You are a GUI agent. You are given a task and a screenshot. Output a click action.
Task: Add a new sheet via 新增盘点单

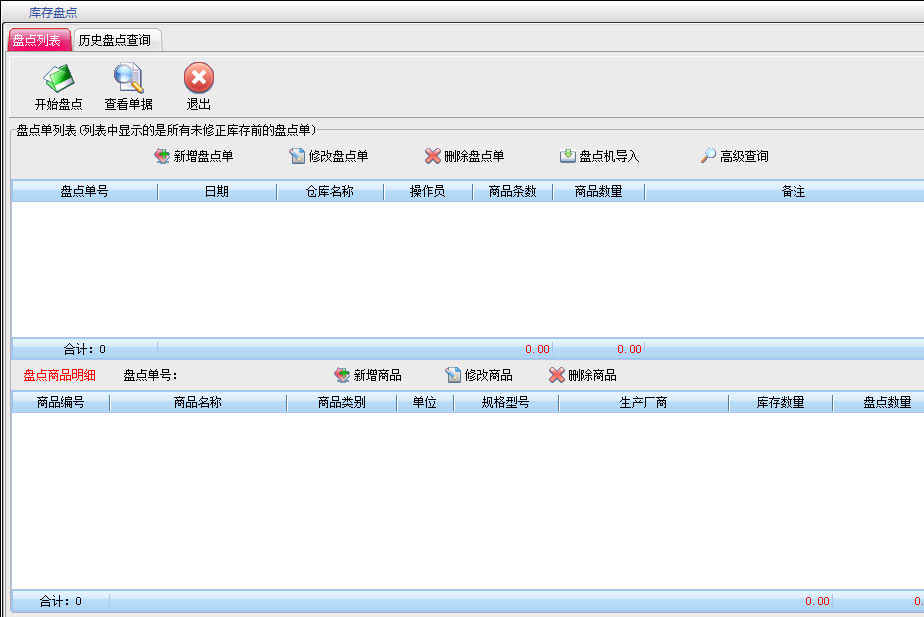pyautogui.click(x=194, y=156)
